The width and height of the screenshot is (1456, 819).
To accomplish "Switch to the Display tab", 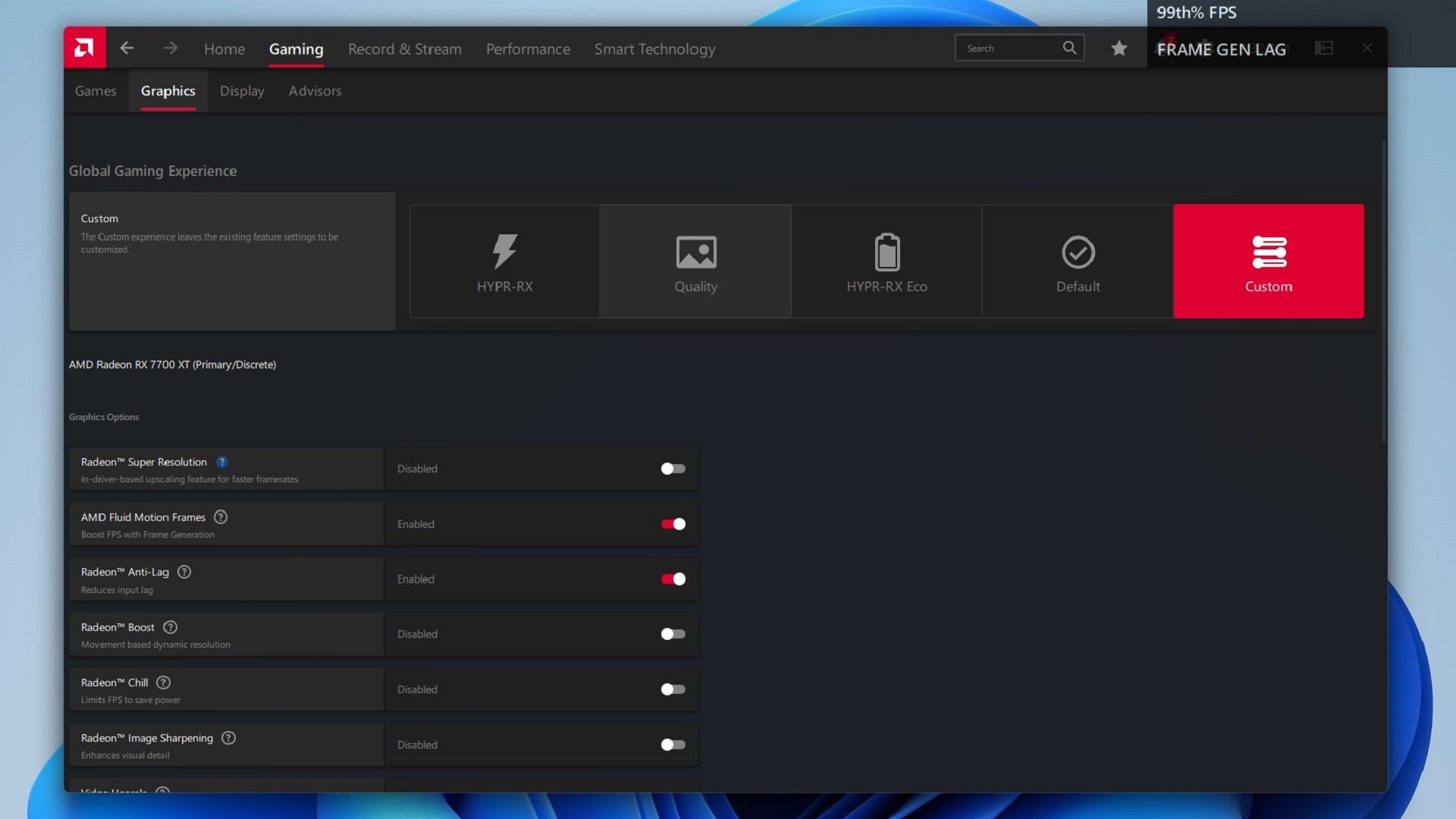I will point(241,90).
